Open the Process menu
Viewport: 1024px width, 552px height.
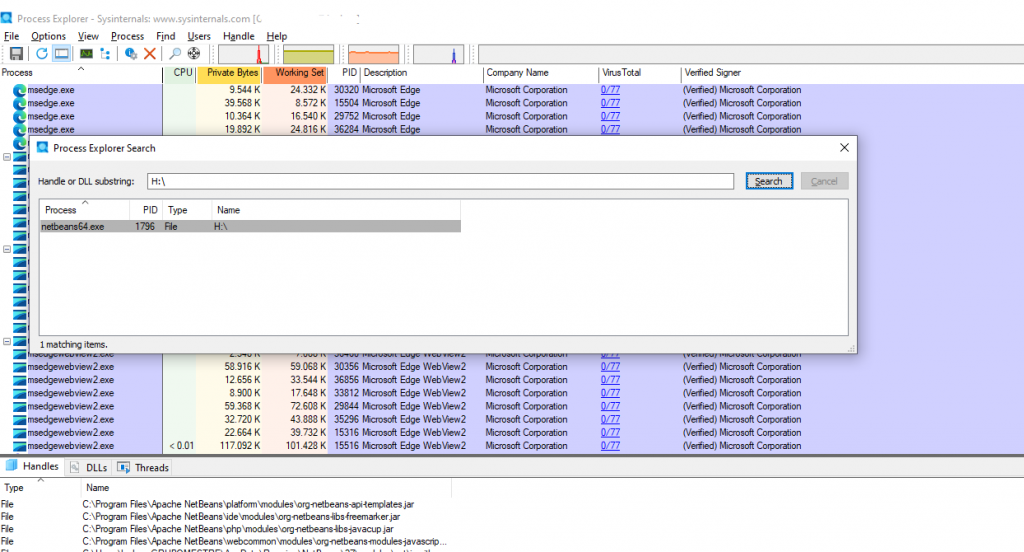[x=127, y=36]
